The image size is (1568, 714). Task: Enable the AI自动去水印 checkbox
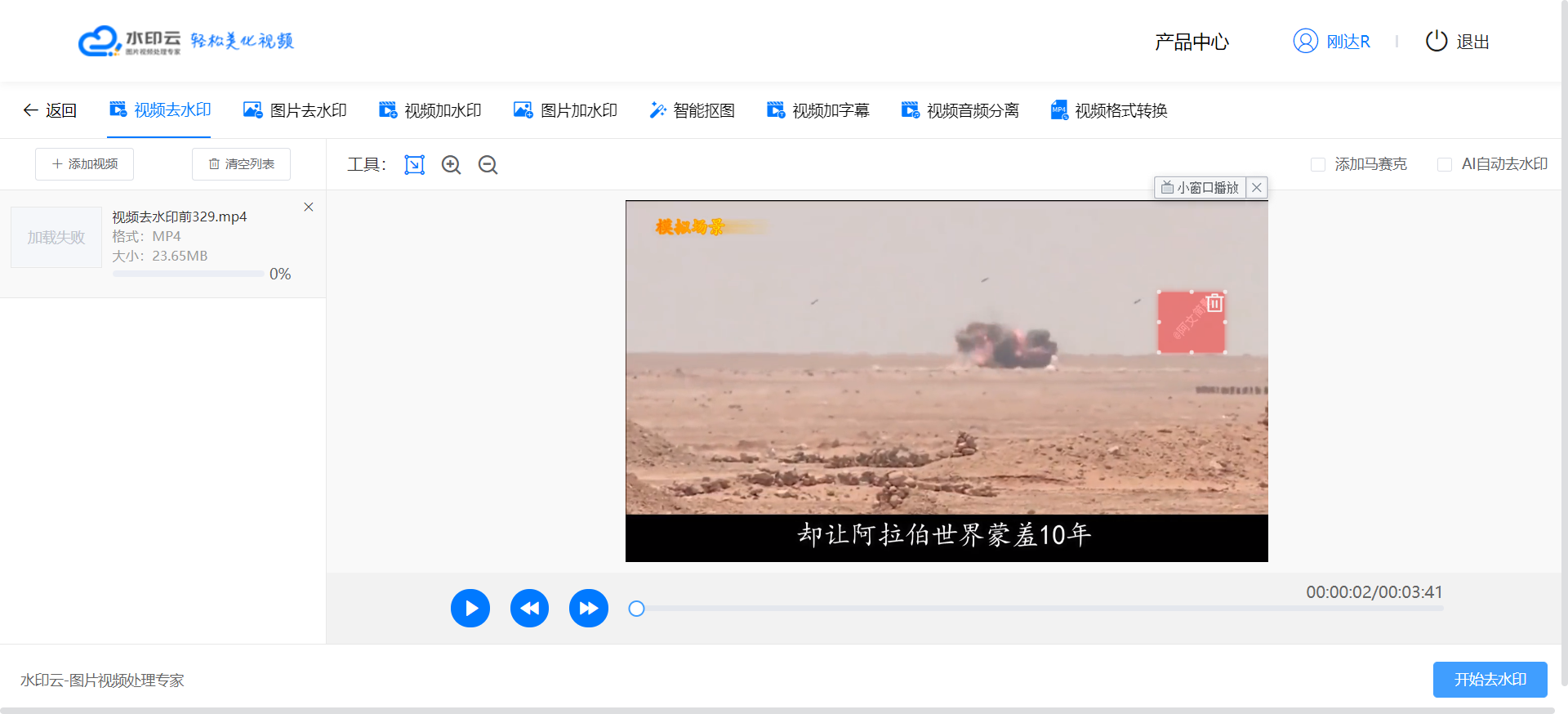[1445, 164]
